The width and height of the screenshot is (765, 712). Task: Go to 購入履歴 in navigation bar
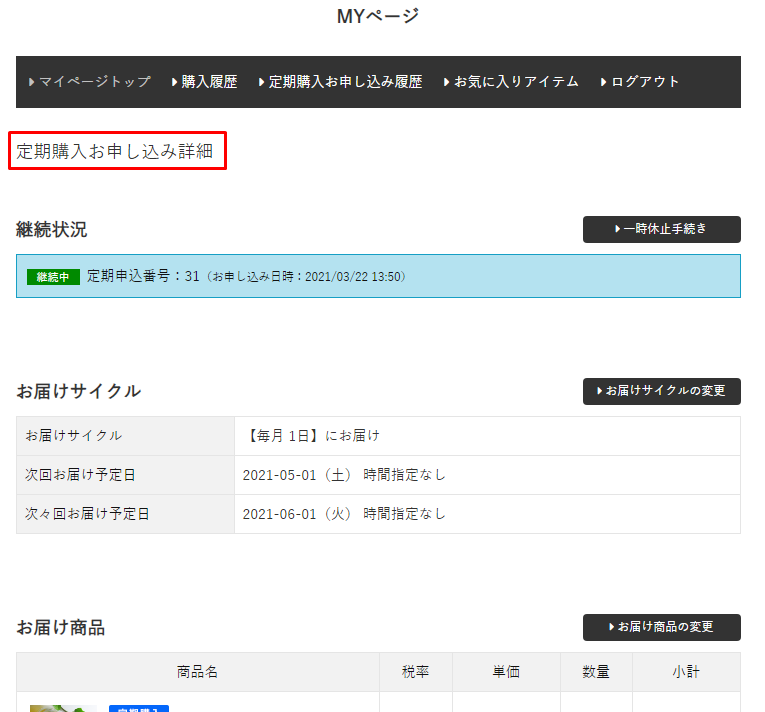(204, 82)
